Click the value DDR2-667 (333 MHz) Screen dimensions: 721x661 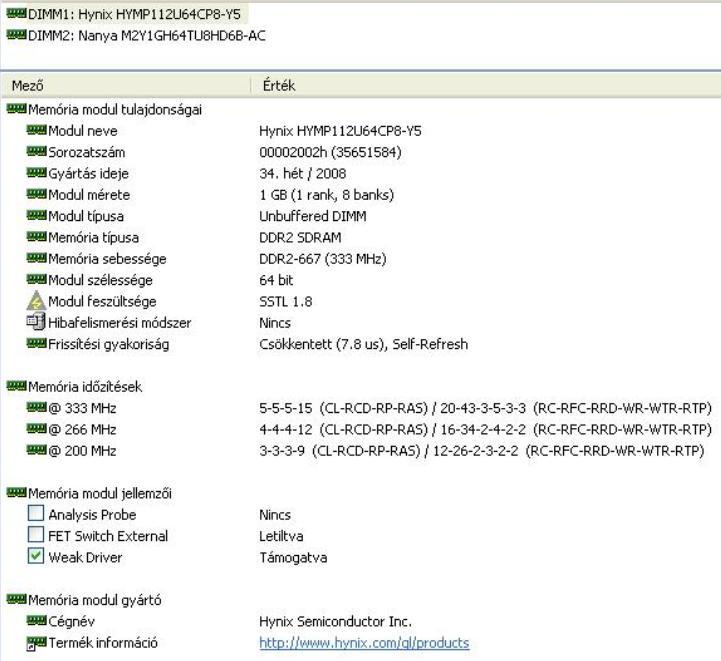coord(323,259)
